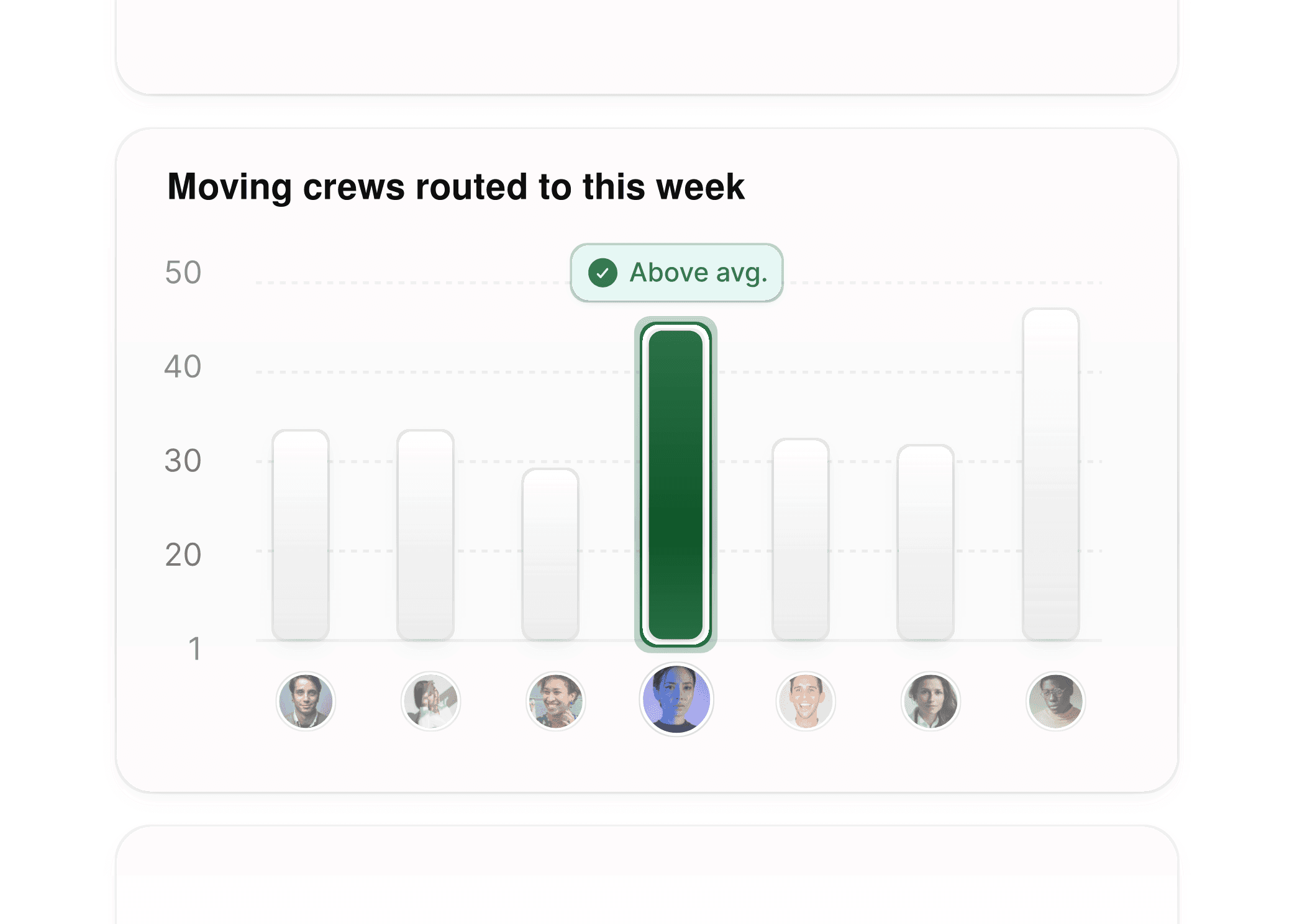
Task: Select the first moving crew member's avatar
Action: (306, 700)
